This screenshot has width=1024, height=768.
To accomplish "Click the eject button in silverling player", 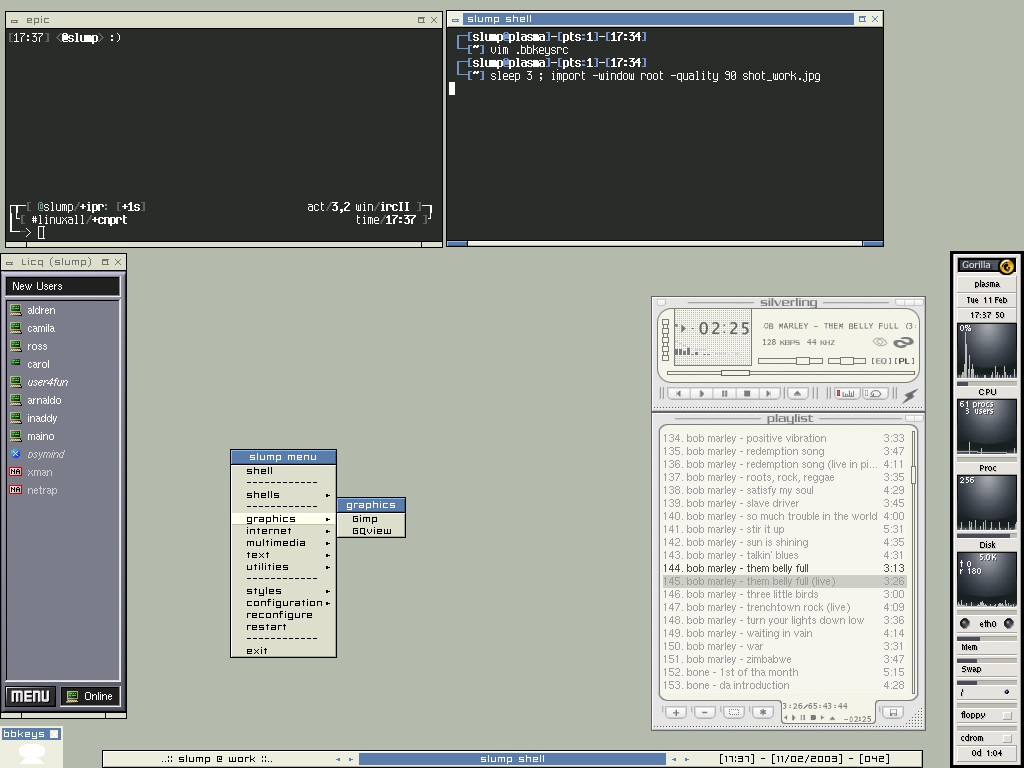I will 798,394.
